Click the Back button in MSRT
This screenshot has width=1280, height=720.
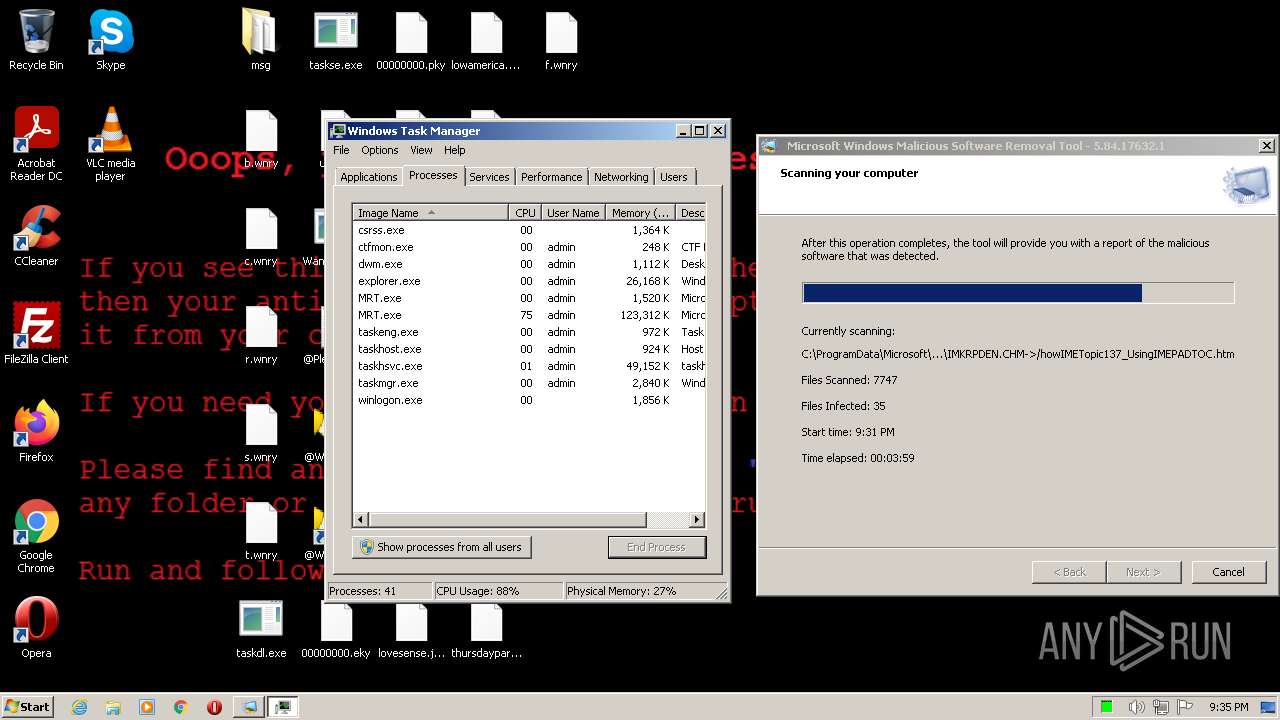coord(1069,572)
